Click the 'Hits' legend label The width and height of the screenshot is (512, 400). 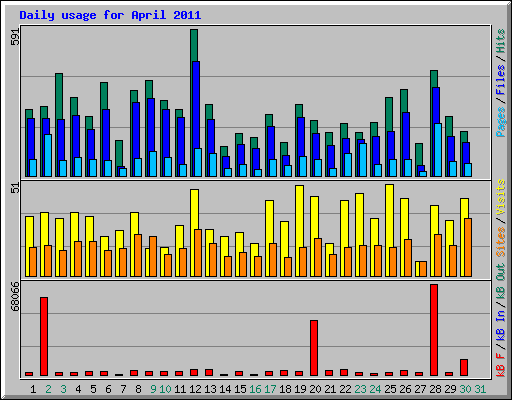[500, 41]
